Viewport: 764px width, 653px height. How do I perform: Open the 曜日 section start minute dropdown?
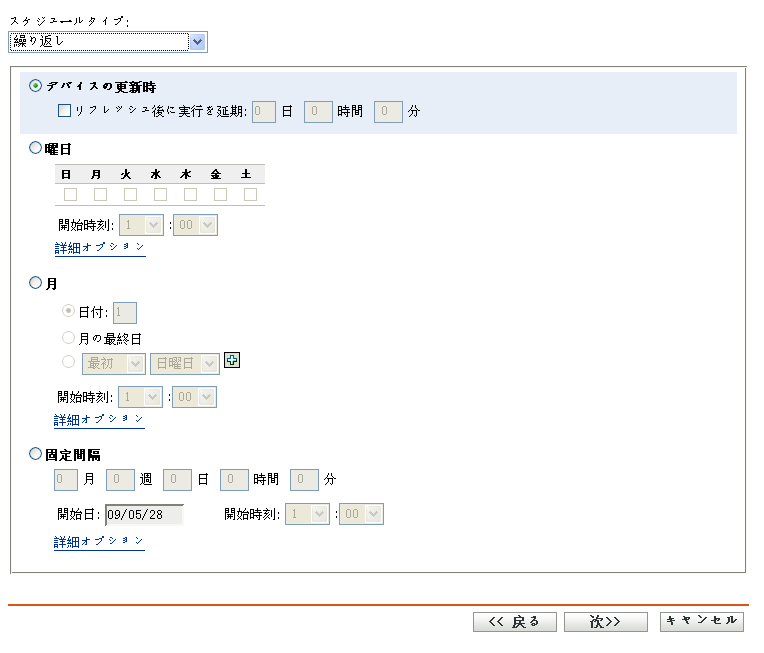(195, 225)
